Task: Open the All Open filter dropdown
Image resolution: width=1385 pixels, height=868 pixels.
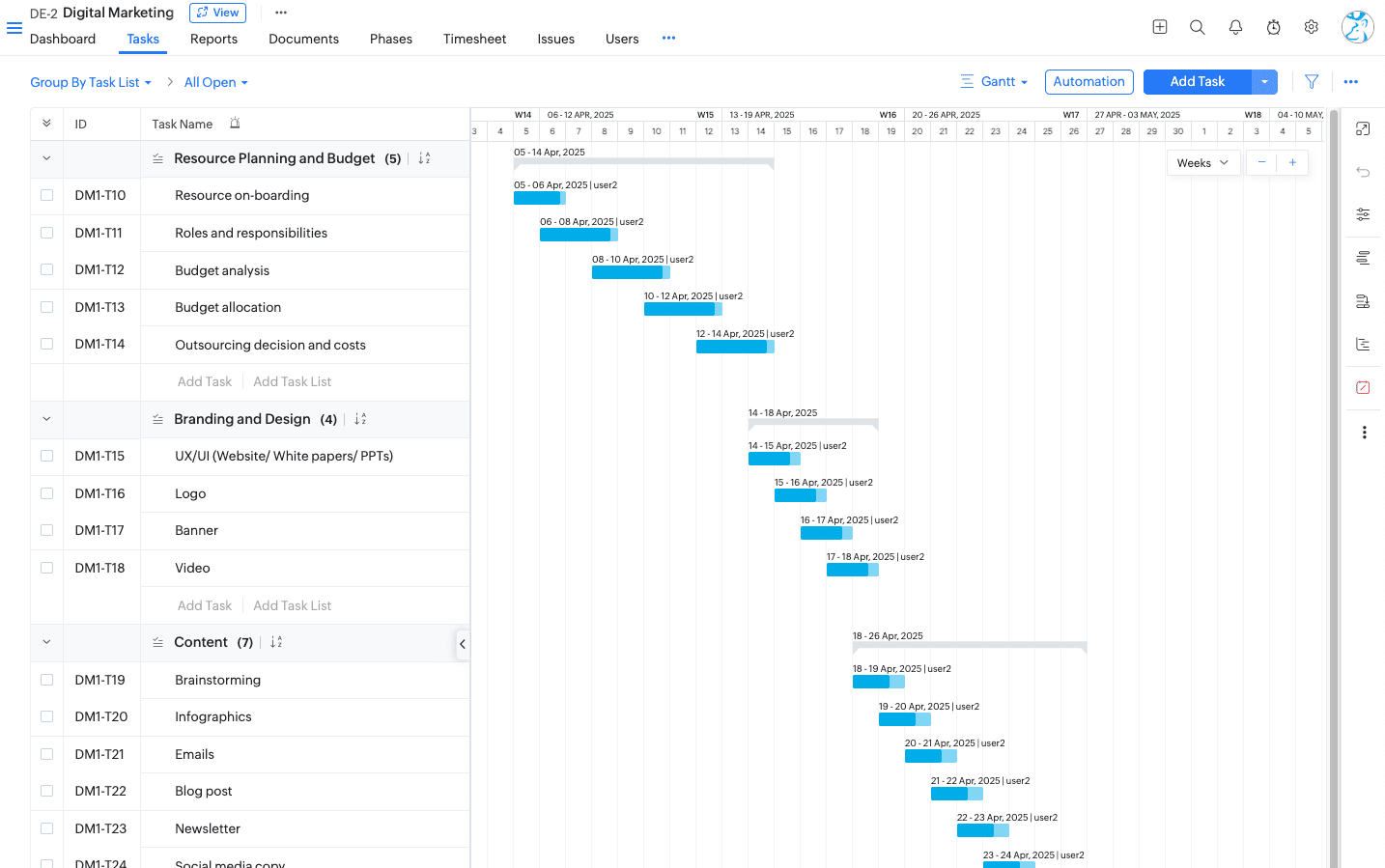Action: point(216,82)
